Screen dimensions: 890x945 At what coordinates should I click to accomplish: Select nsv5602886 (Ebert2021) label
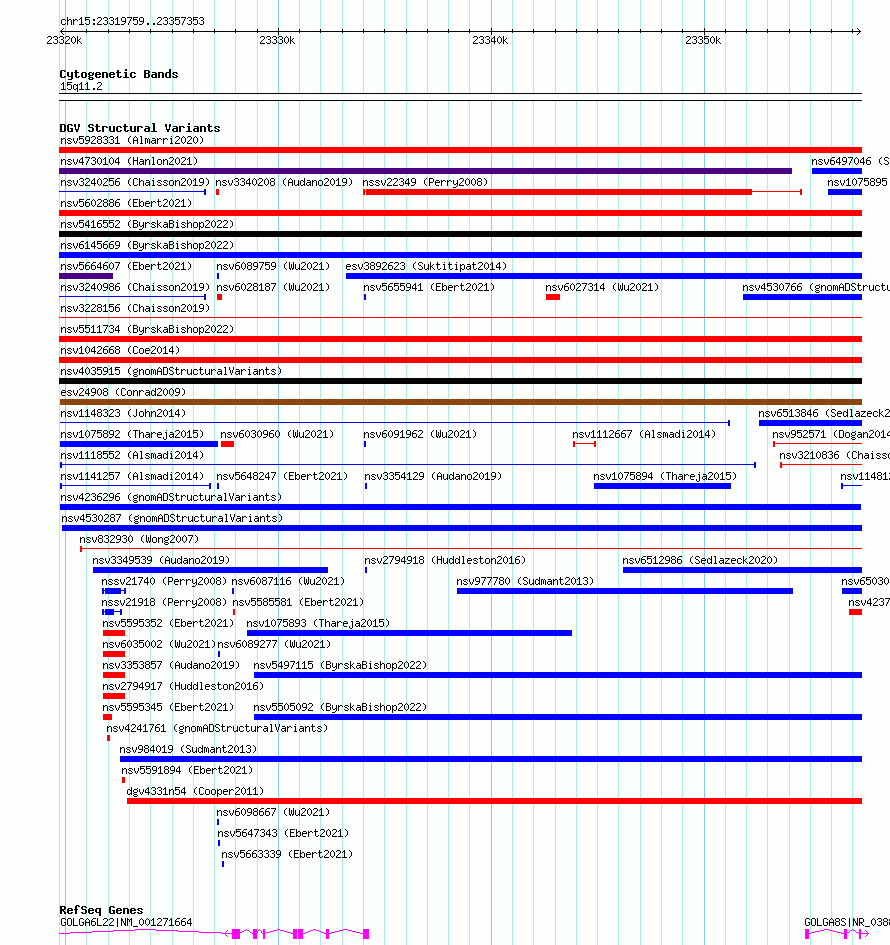point(126,203)
